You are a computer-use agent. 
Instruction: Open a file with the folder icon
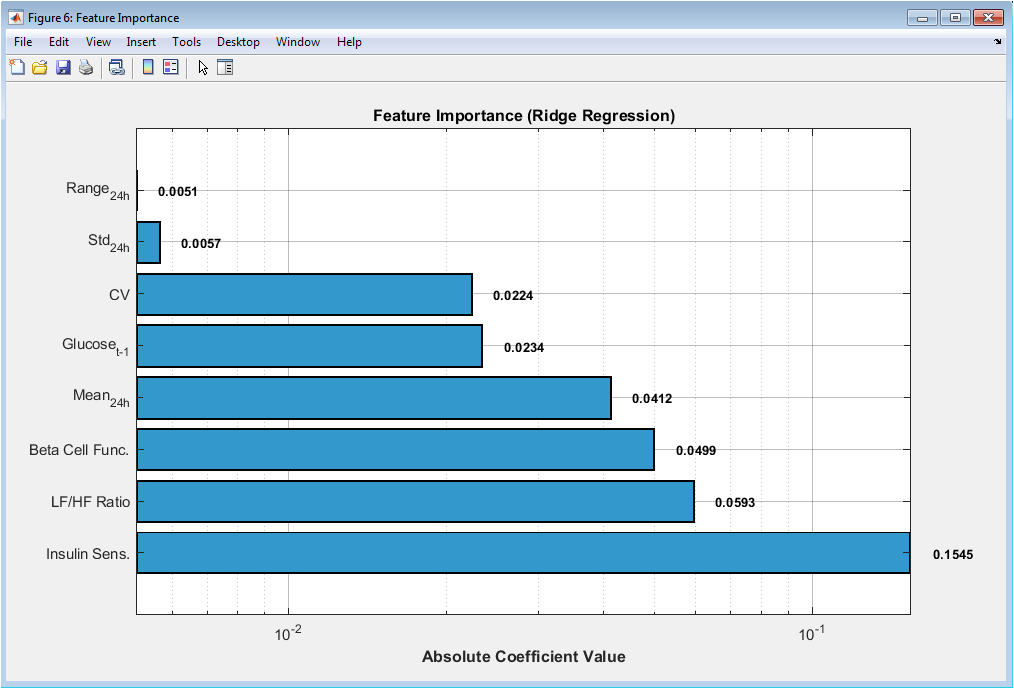(x=40, y=68)
